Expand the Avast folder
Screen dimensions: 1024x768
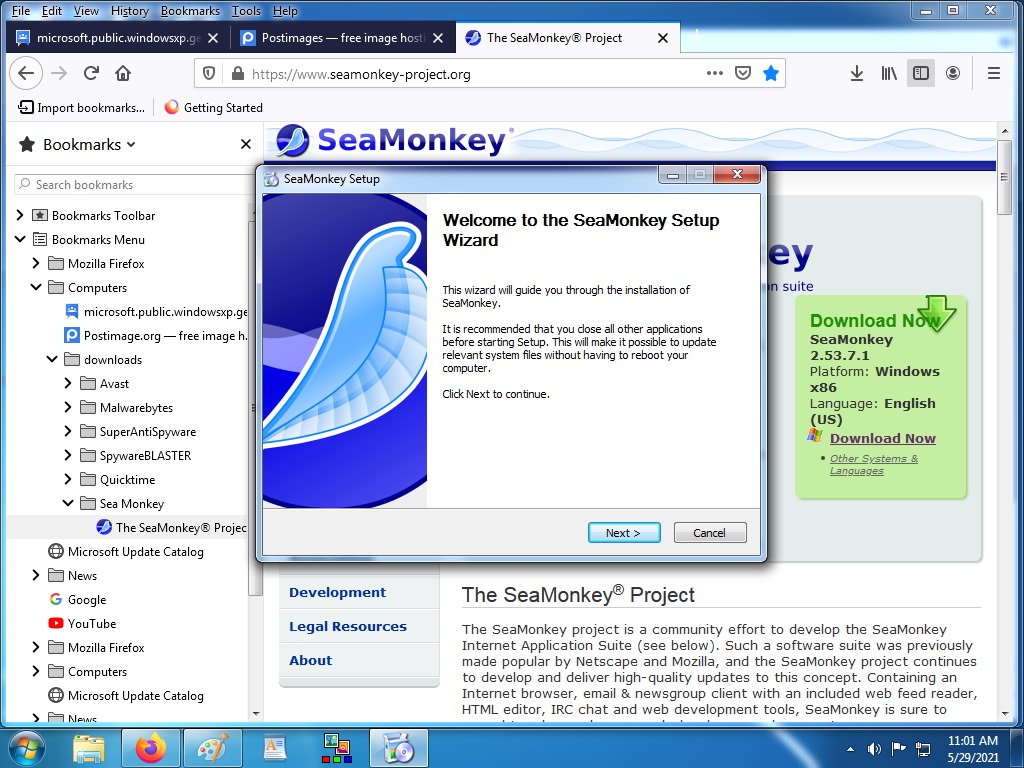pos(68,383)
